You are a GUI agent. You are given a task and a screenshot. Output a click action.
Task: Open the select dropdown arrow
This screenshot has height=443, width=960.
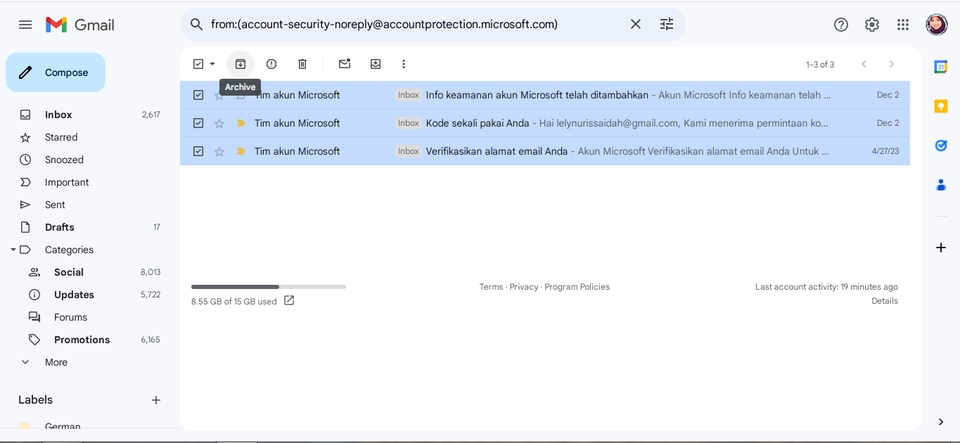(212, 64)
